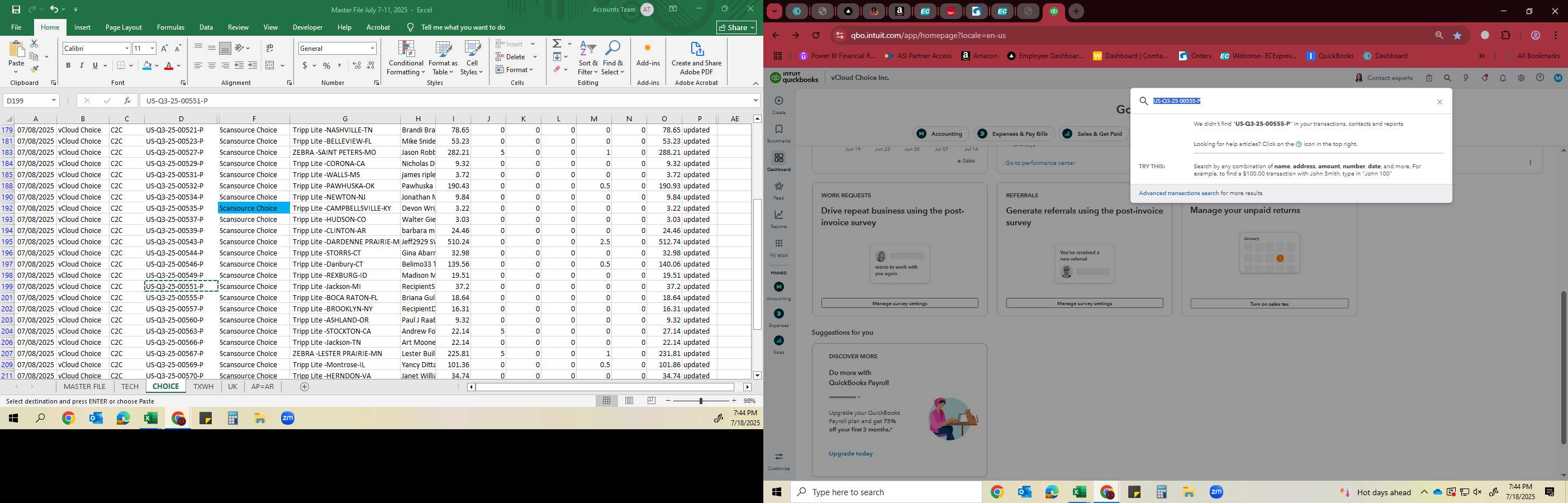Open the Fill Color picker dropdown

pyautogui.click(x=156, y=66)
